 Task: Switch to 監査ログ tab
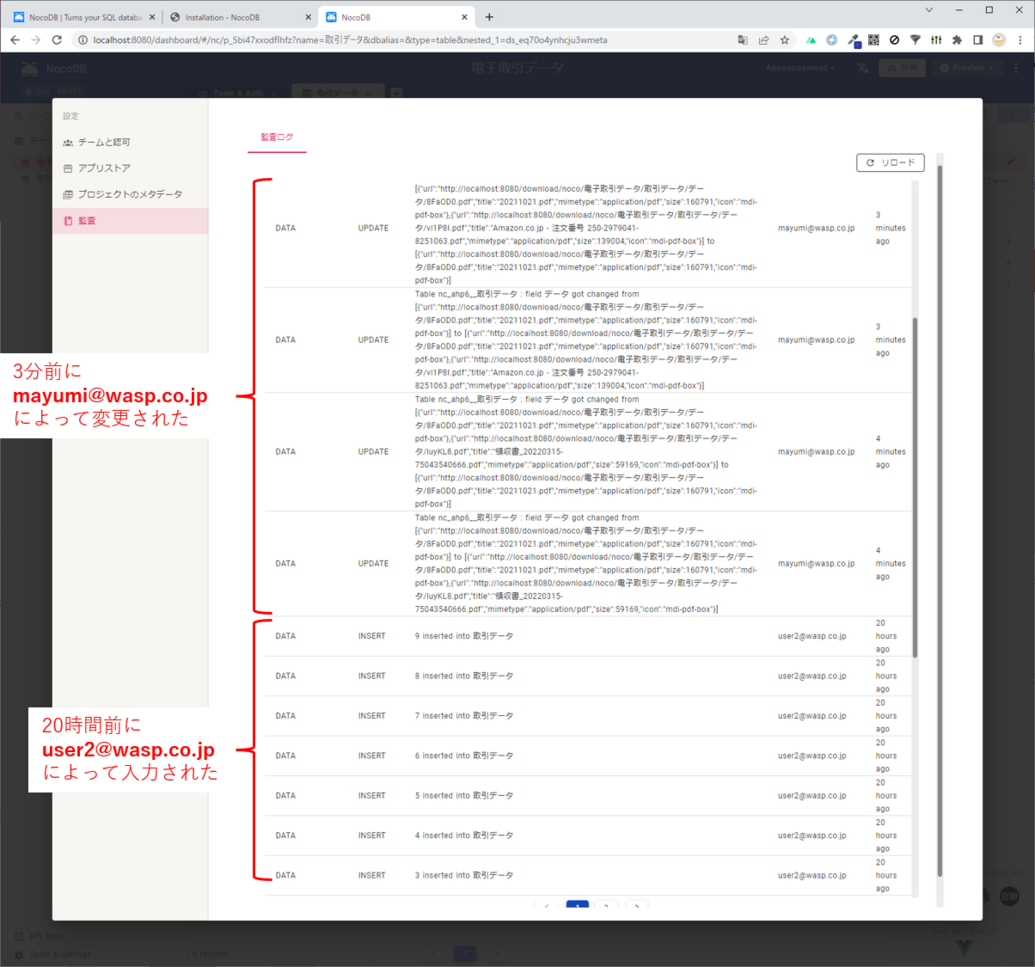(x=277, y=137)
